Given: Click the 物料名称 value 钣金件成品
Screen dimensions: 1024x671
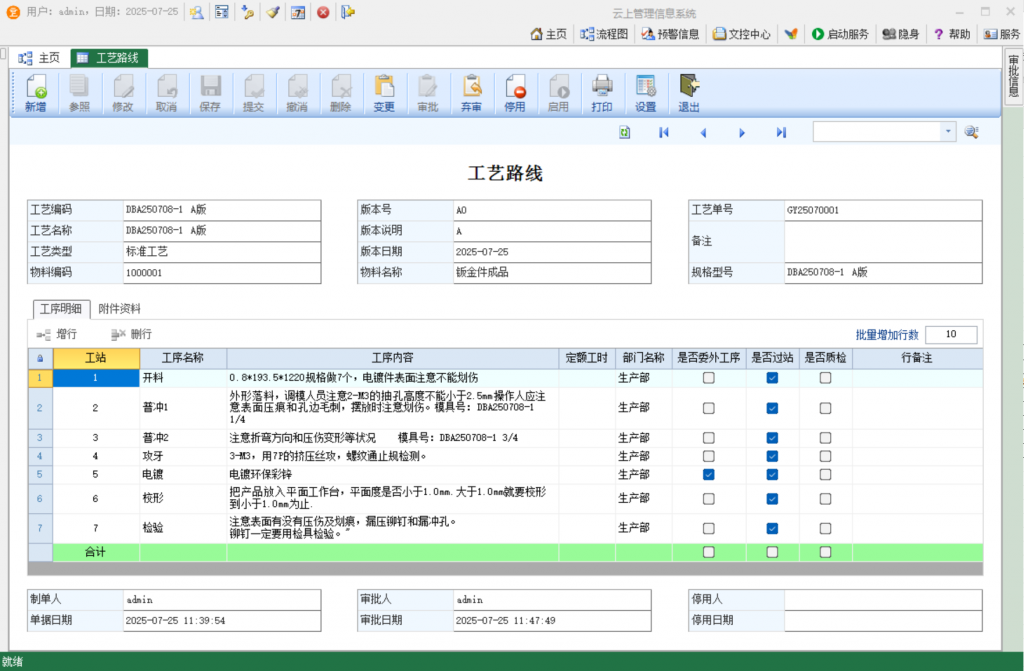Looking at the screenshot, I should coord(482,272).
